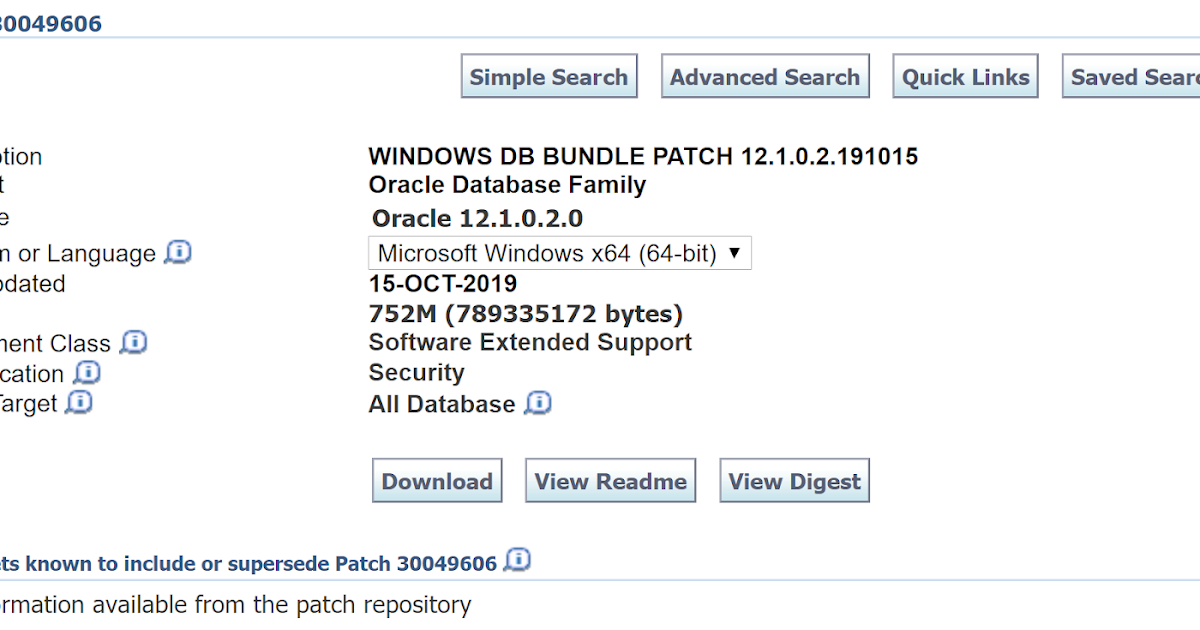Open the patch View Readme
Screen dimensions: 1200x630
coord(610,480)
